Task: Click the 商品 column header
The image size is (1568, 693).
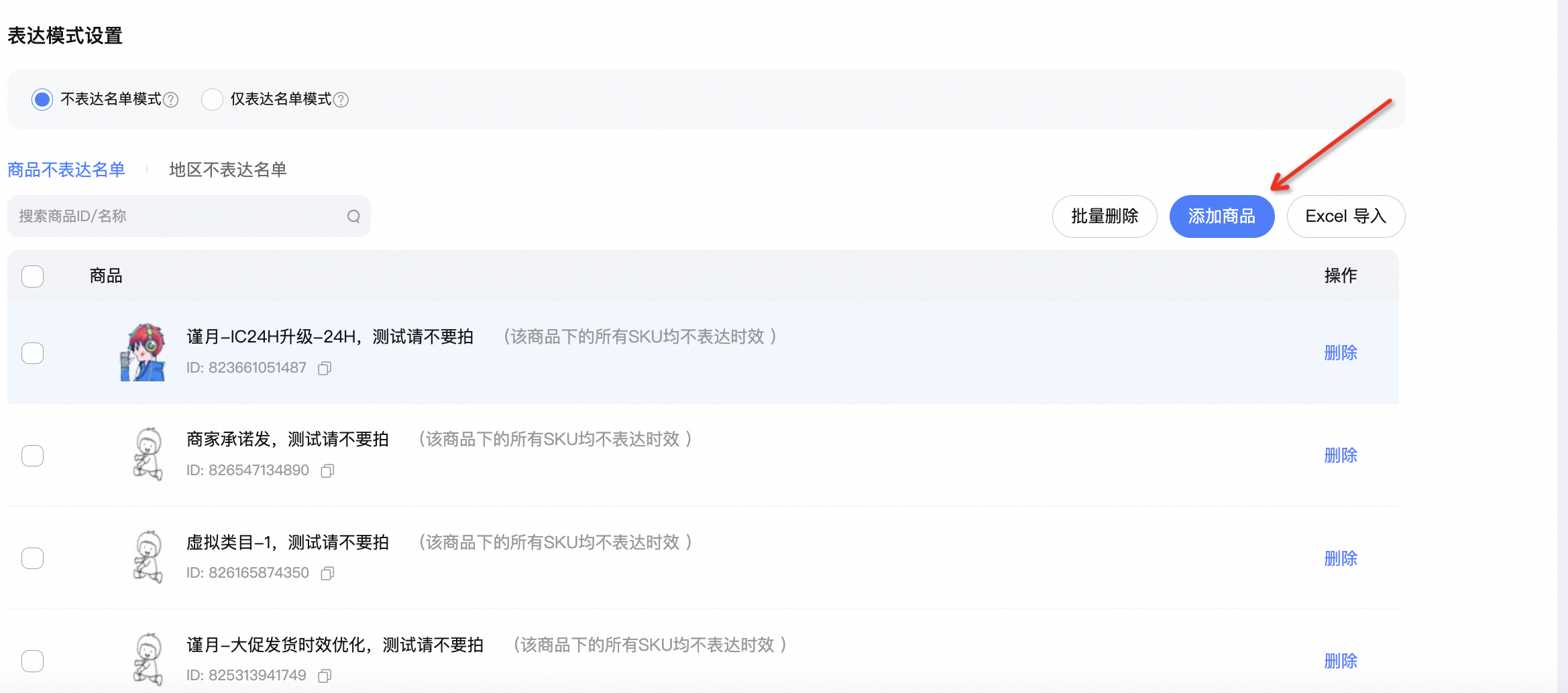Action: point(106,275)
